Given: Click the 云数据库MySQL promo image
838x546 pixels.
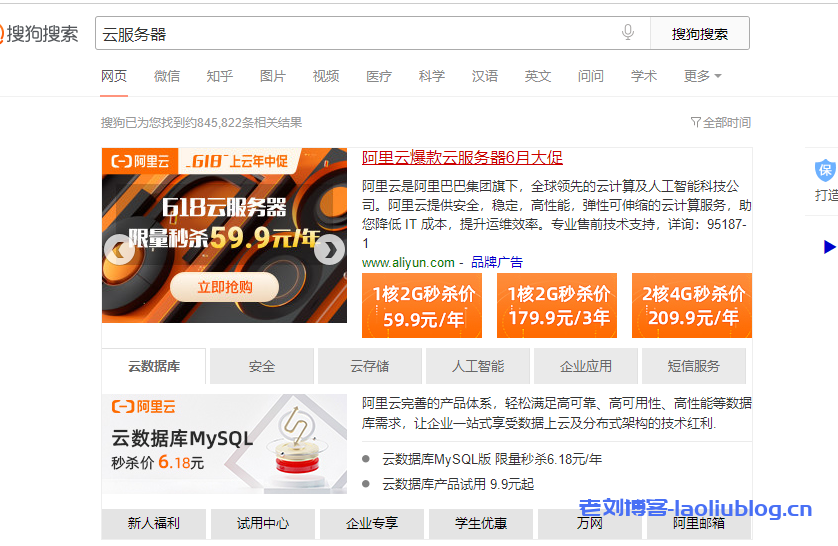Looking at the screenshot, I should pos(224,444).
